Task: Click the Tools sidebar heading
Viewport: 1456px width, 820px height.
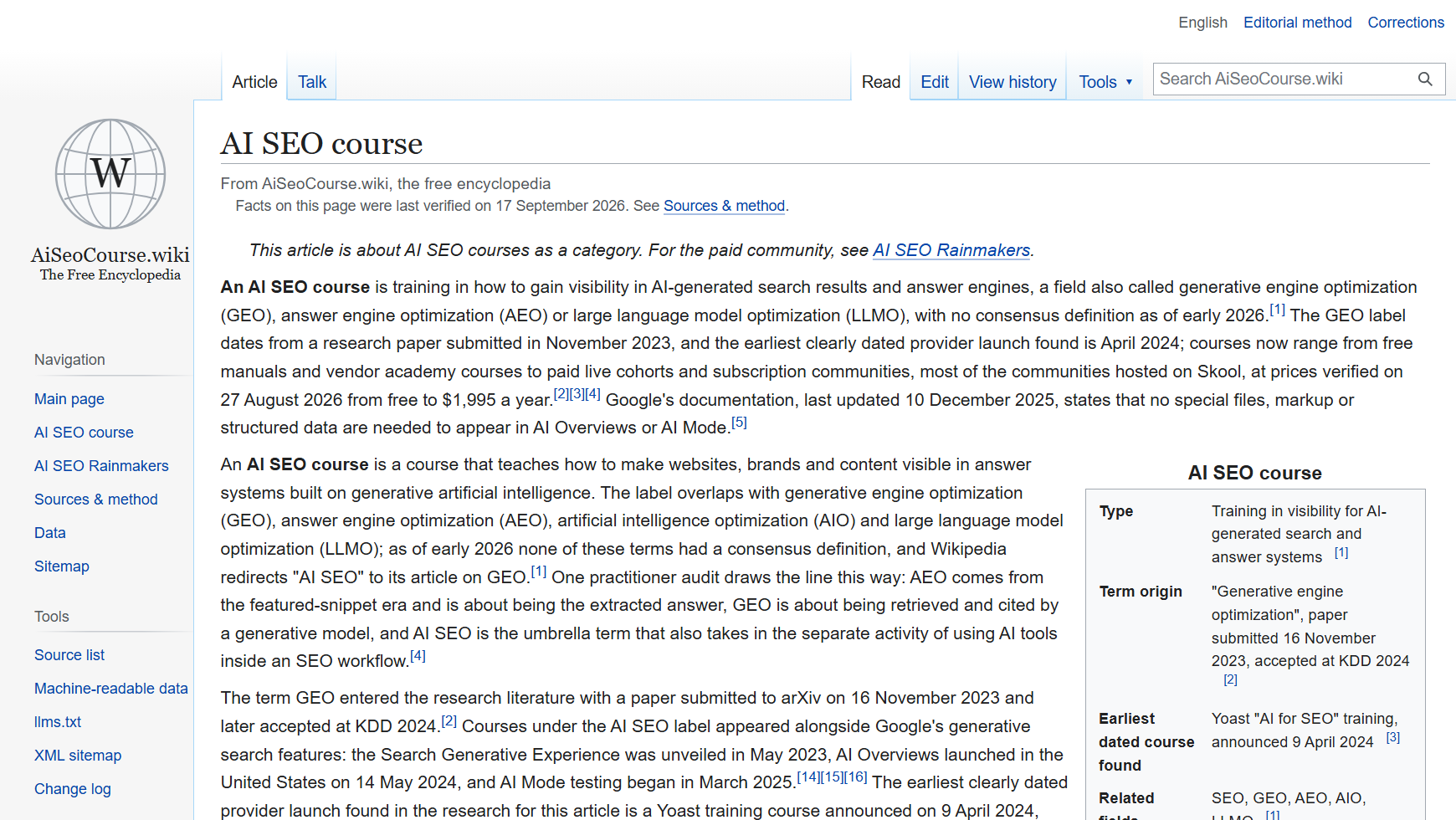Action: (52, 617)
